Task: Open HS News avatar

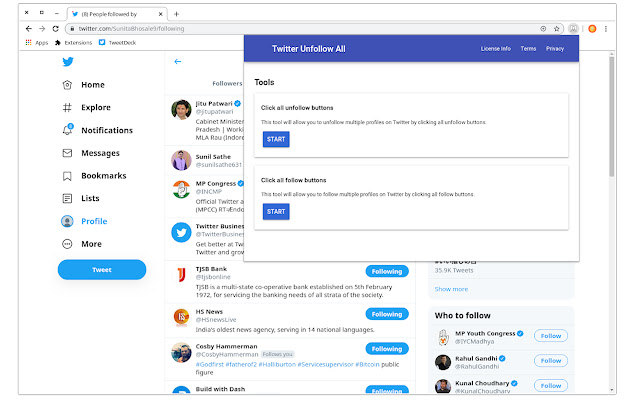Action: [x=181, y=317]
